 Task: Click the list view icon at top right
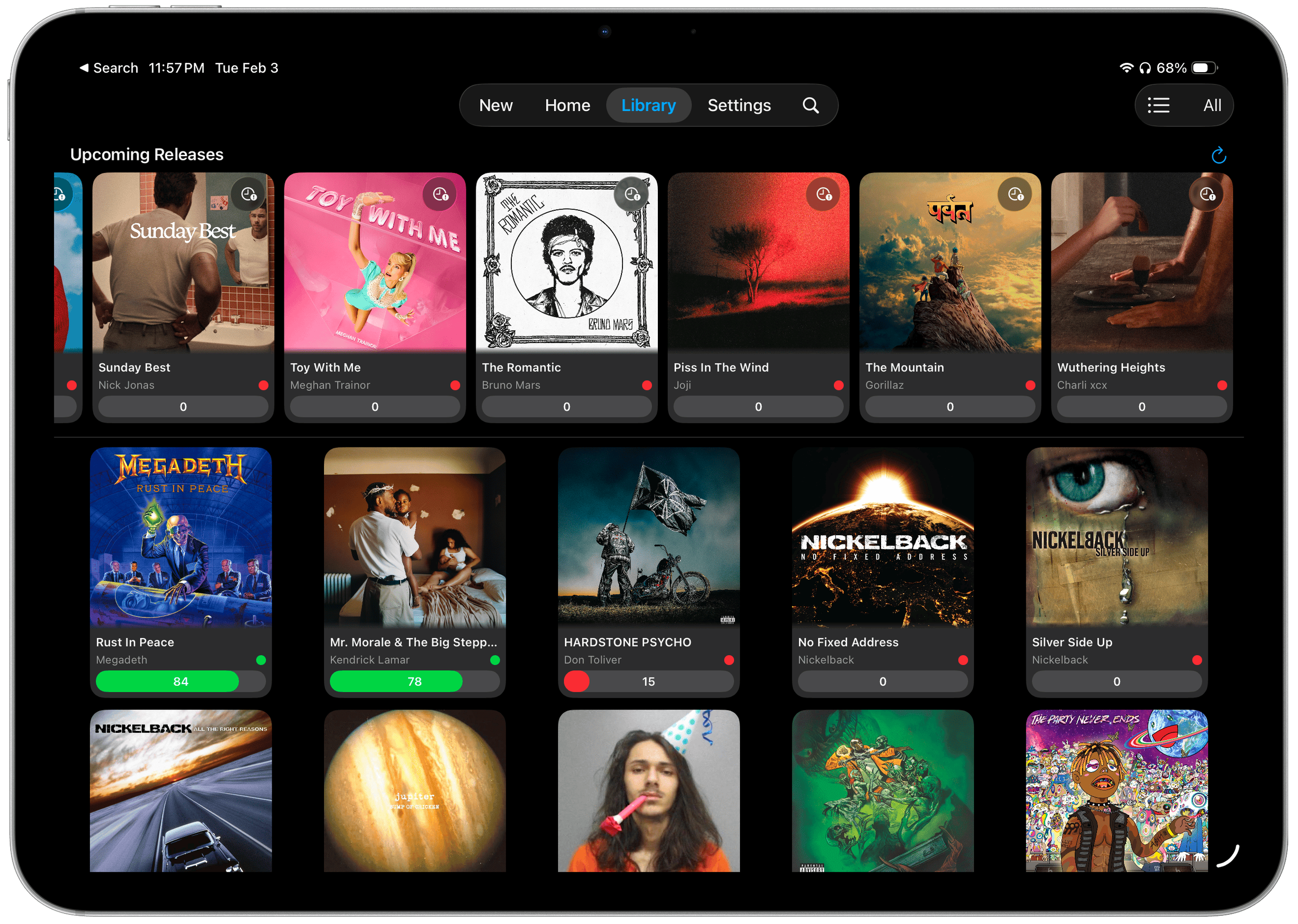(x=1158, y=105)
